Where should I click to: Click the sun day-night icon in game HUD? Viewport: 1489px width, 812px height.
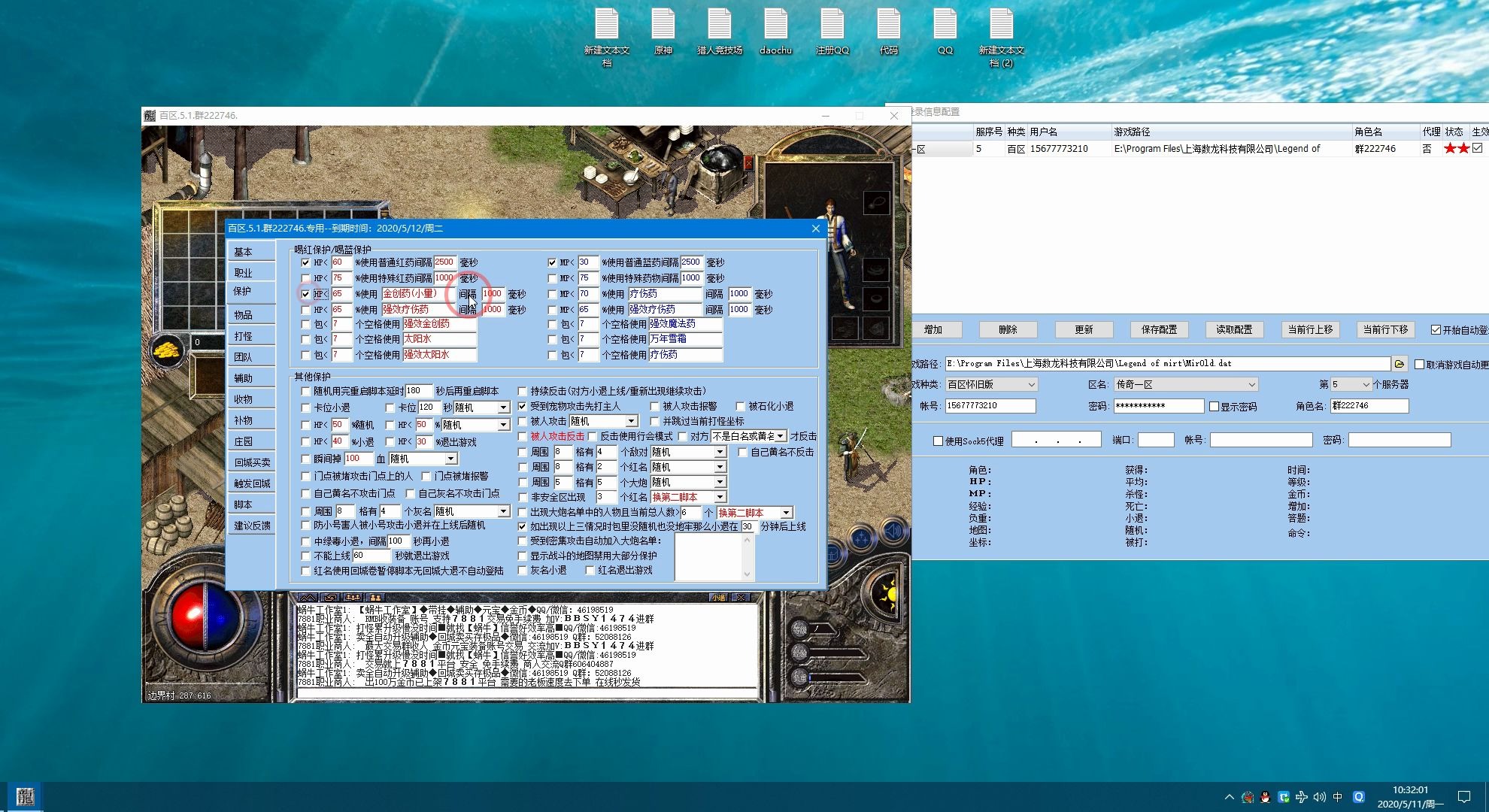[x=887, y=595]
